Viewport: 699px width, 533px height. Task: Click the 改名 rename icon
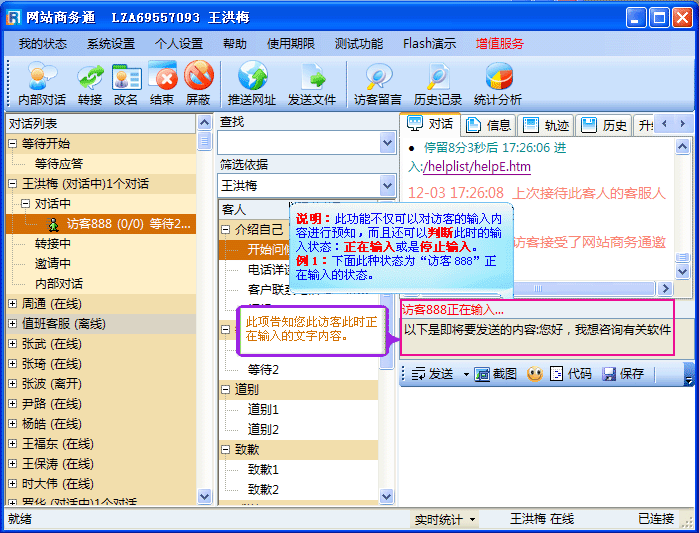click(x=126, y=77)
